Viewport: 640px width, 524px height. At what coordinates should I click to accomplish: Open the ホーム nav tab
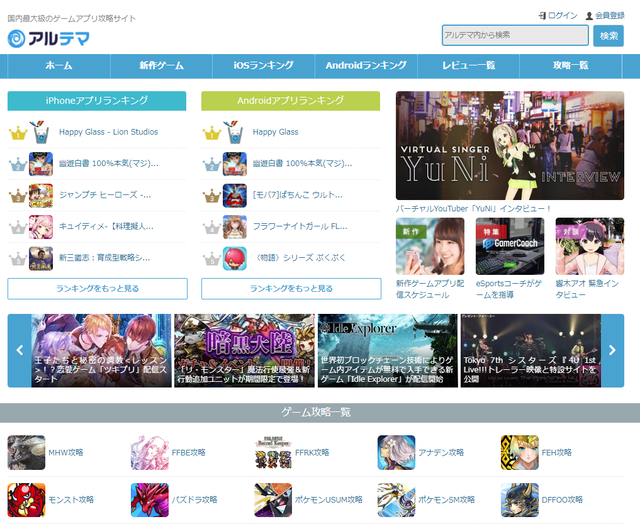(x=59, y=65)
